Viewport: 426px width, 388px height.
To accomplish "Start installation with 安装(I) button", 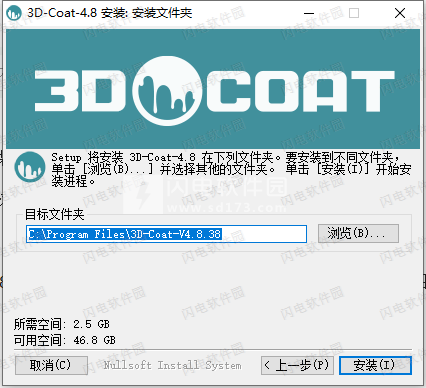I will [375, 365].
